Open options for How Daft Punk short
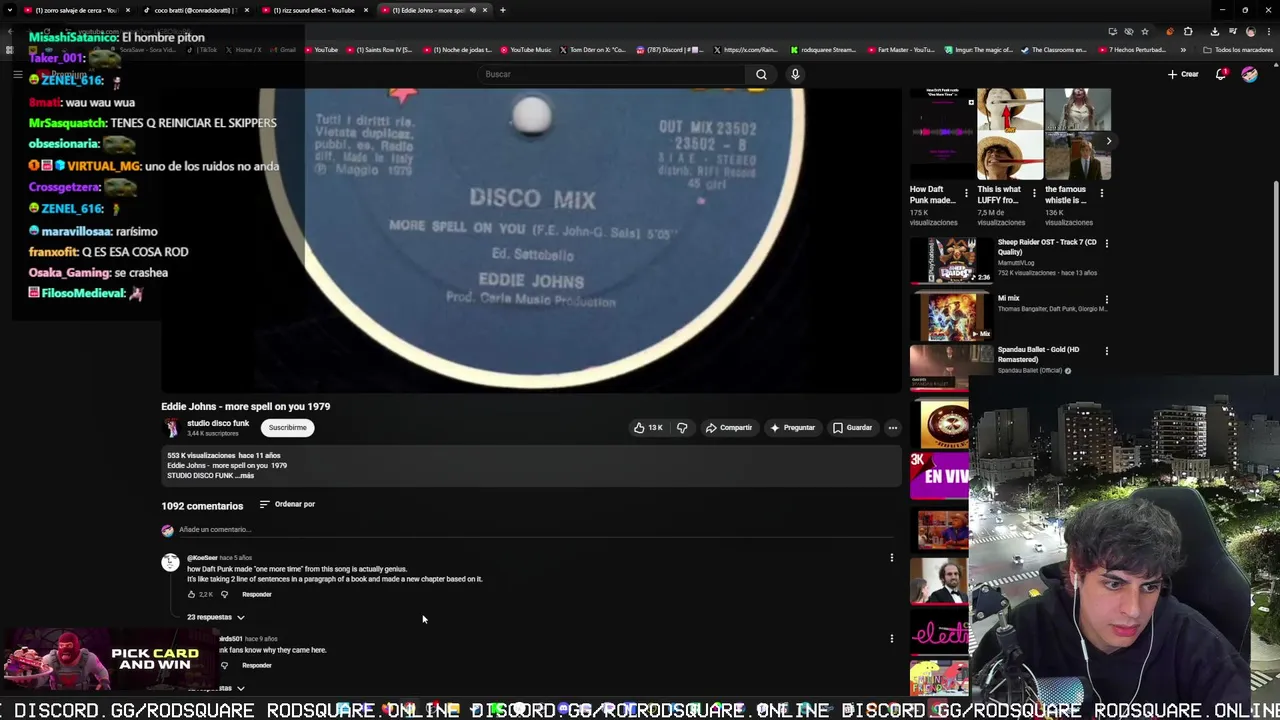This screenshot has height=720, width=1280. click(966, 192)
